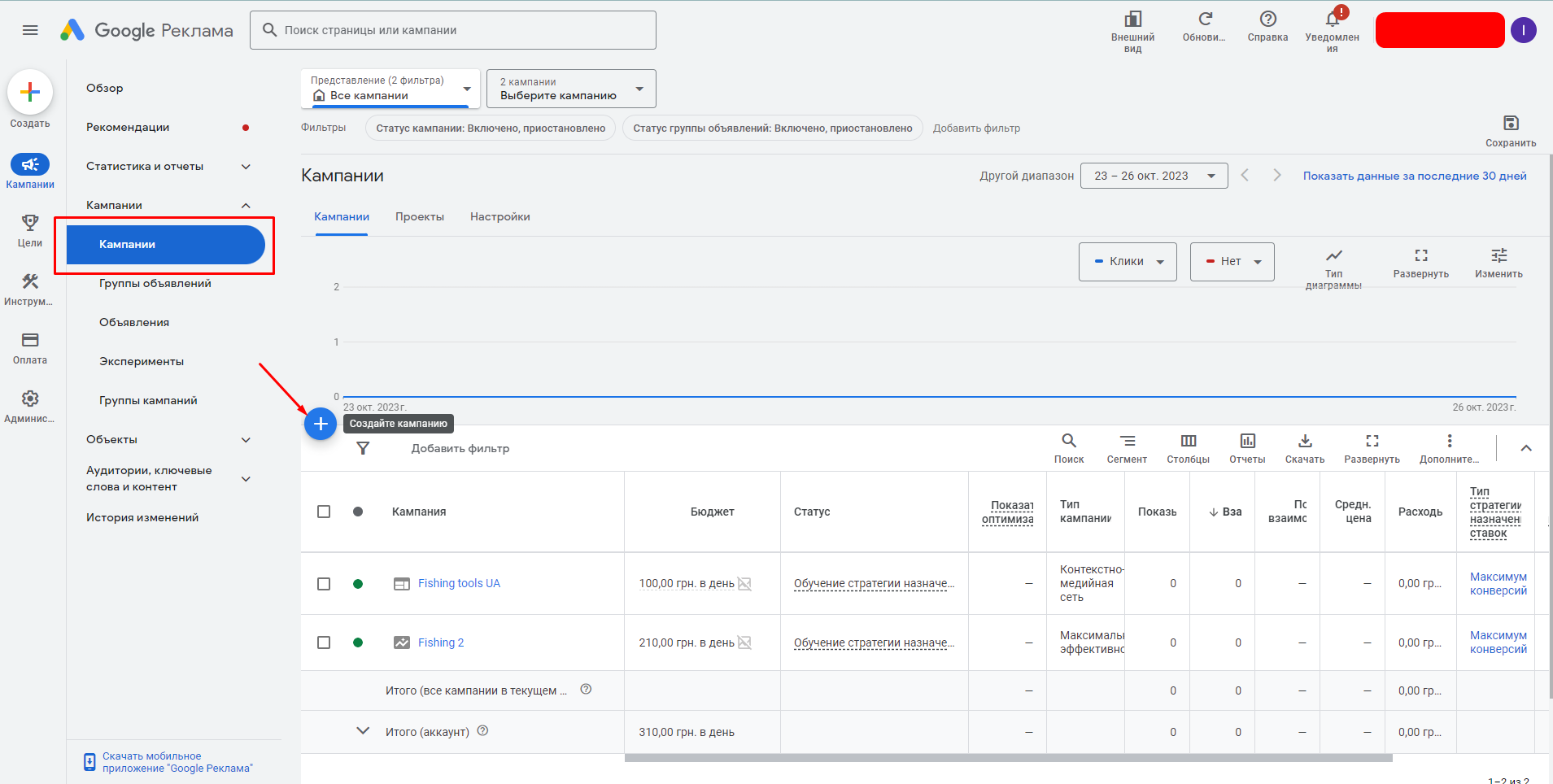1553x784 pixels.
Task: Click the Внешний вид icon
Action: [1132, 19]
